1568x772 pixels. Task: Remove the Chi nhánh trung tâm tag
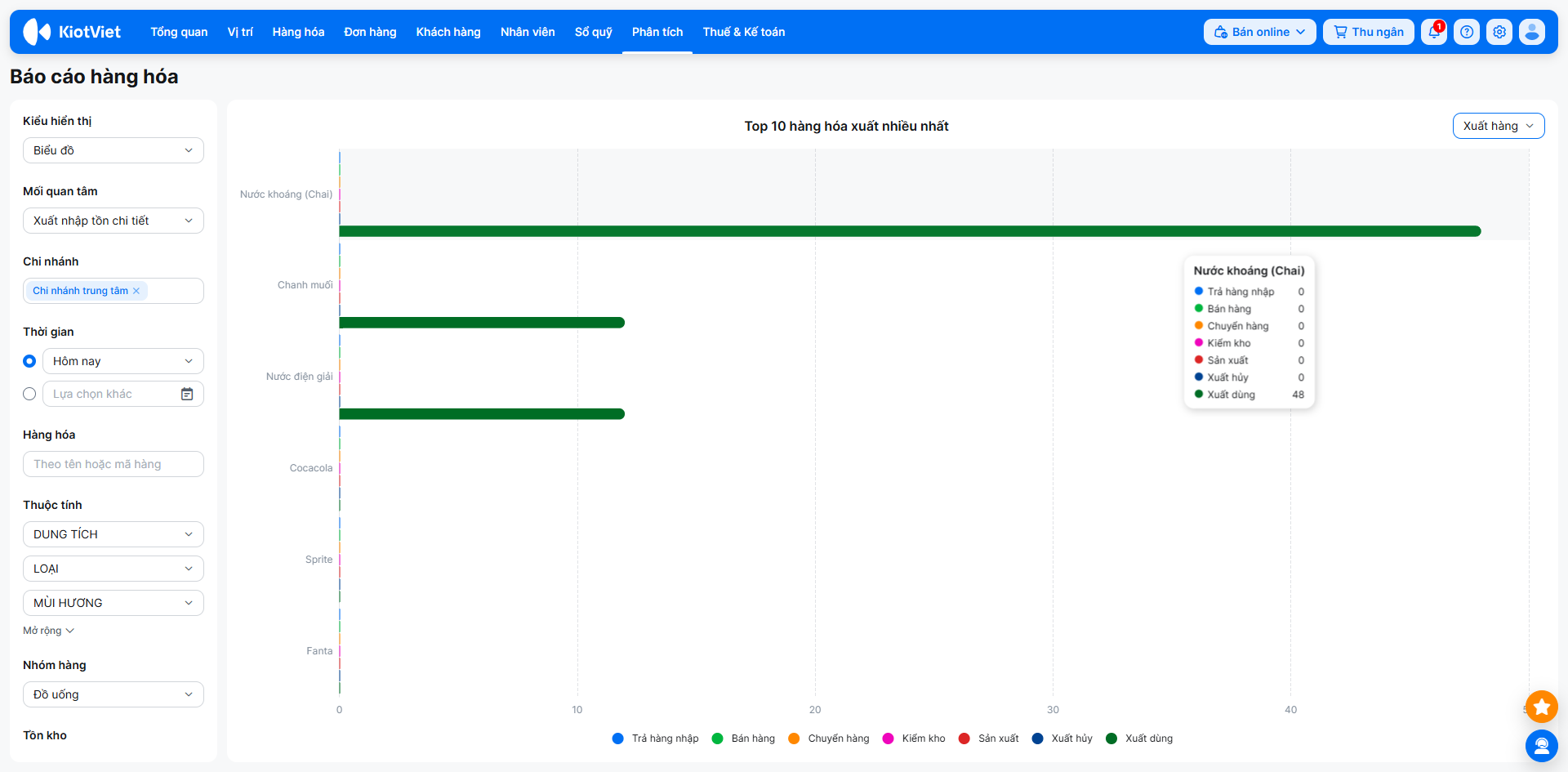click(x=136, y=291)
